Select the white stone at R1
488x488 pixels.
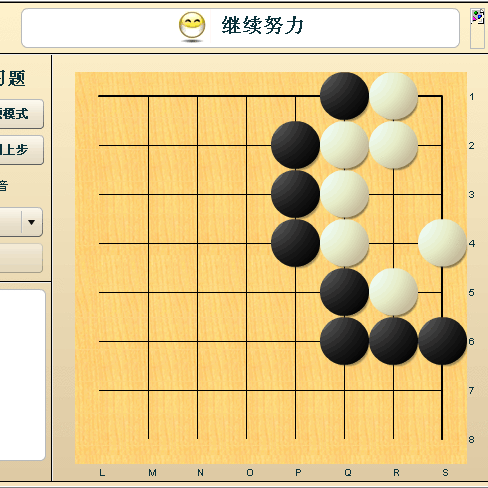pyautogui.click(x=393, y=96)
